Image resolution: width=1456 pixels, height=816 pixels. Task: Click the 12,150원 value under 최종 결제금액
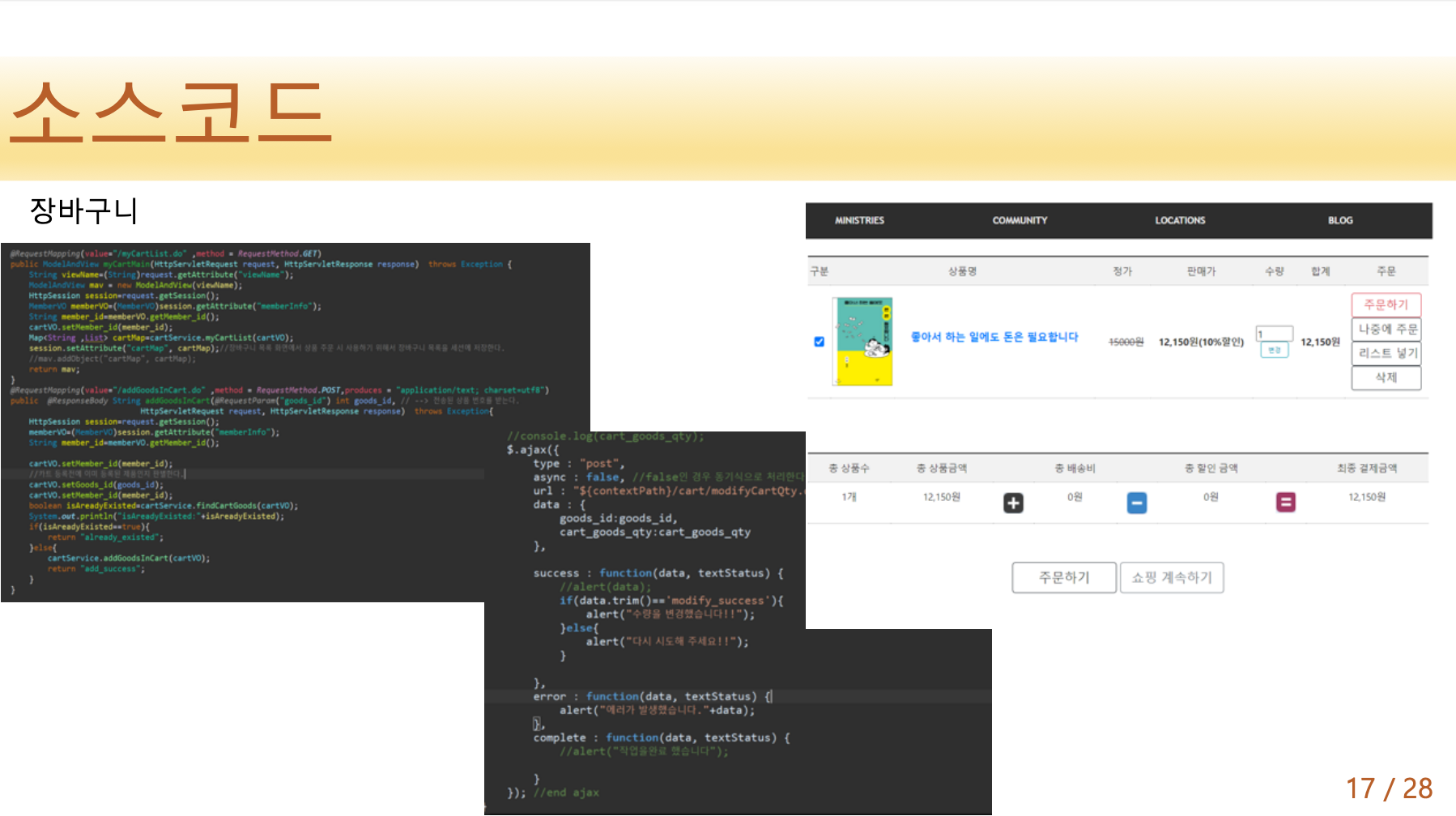(x=1366, y=497)
